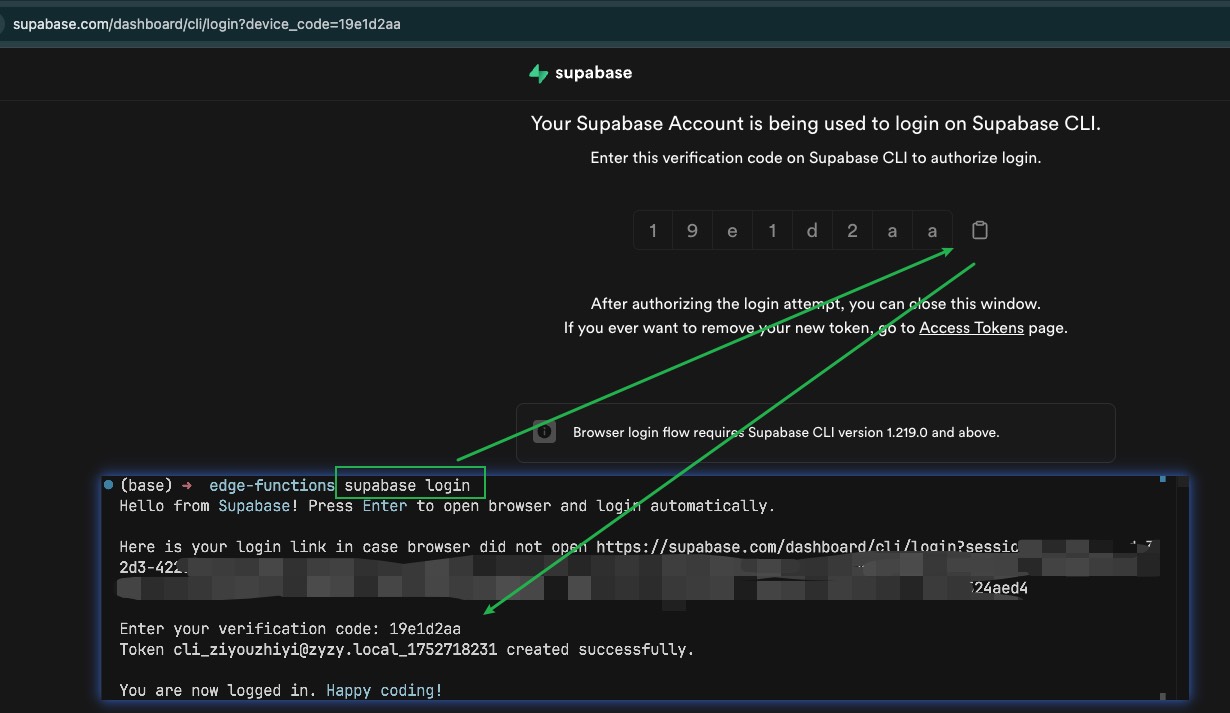The image size is (1230, 713).
Task: Click the "supabase" wordmark in the header
Action: coord(594,73)
